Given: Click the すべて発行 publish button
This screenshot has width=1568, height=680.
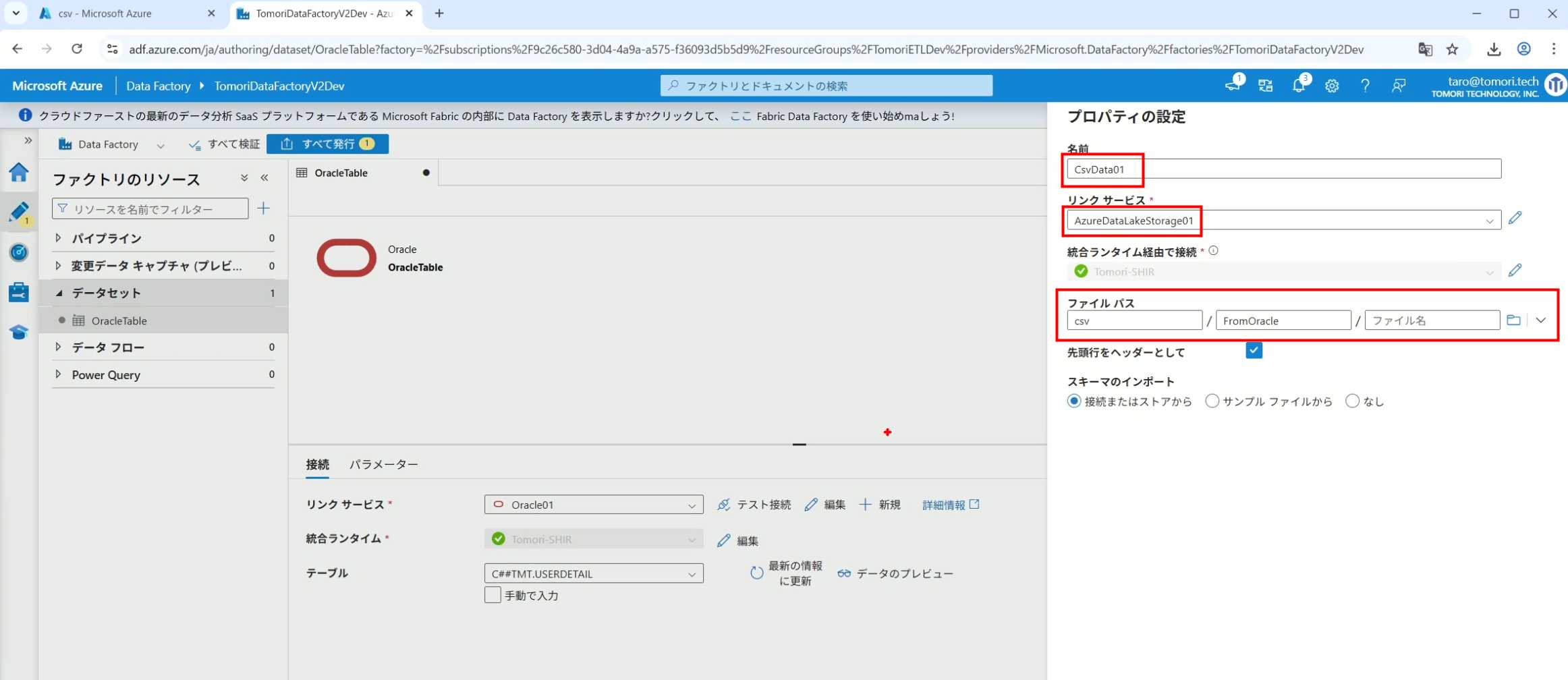Looking at the screenshot, I should (327, 144).
